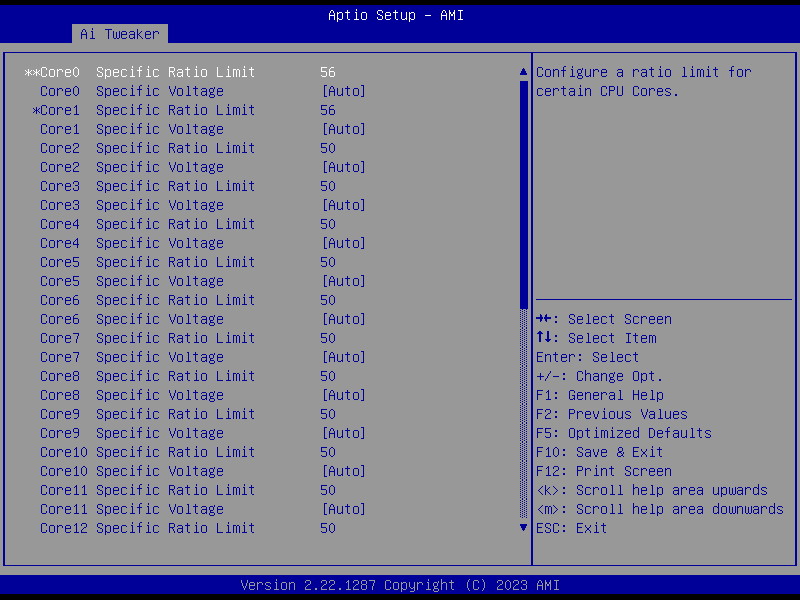The height and width of the screenshot is (600, 800).
Task: Edit Core2 ratio limit value 50
Action: pyautogui.click(x=328, y=148)
